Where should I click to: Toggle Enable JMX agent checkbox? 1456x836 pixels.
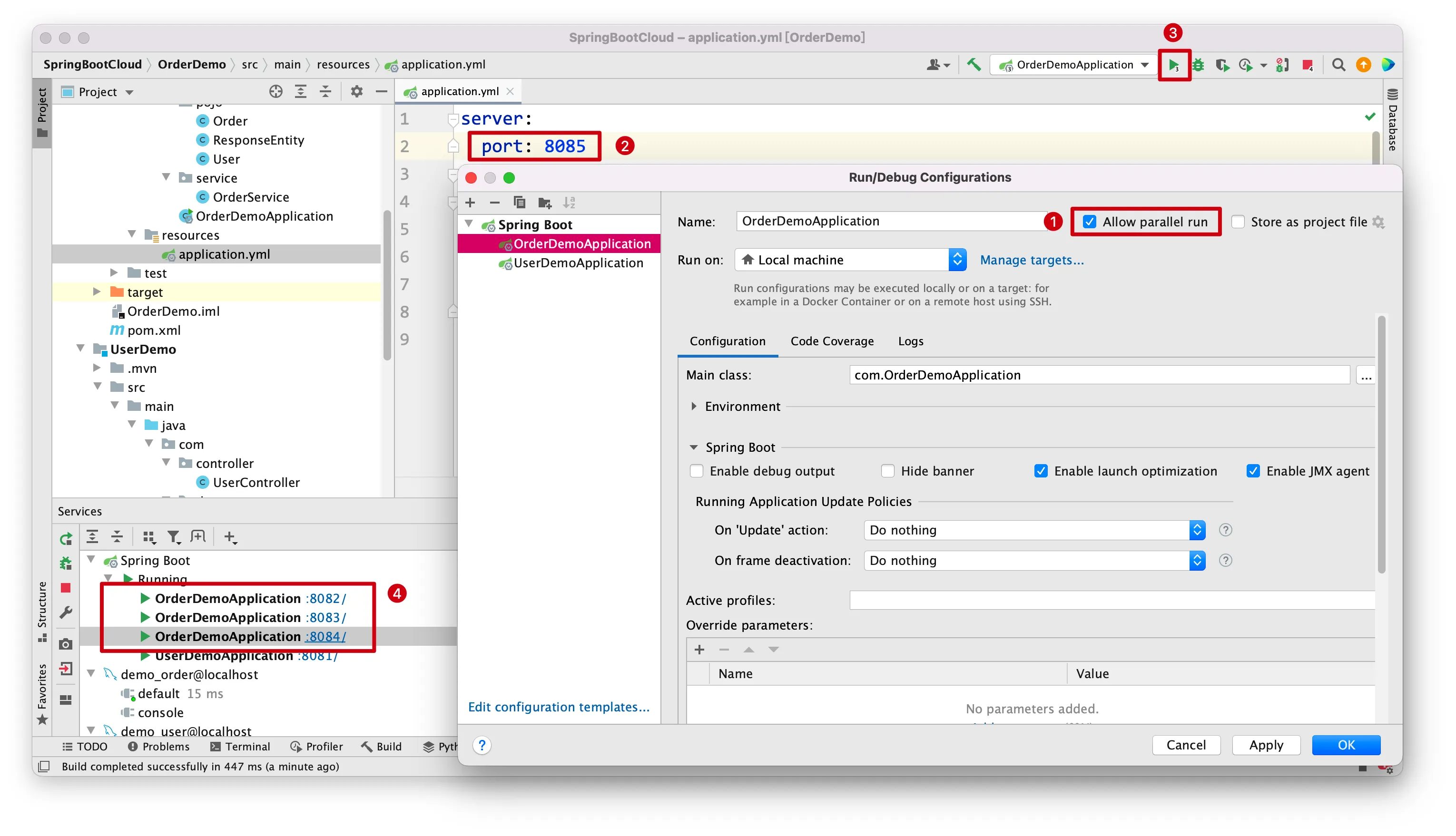click(1253, 471)
